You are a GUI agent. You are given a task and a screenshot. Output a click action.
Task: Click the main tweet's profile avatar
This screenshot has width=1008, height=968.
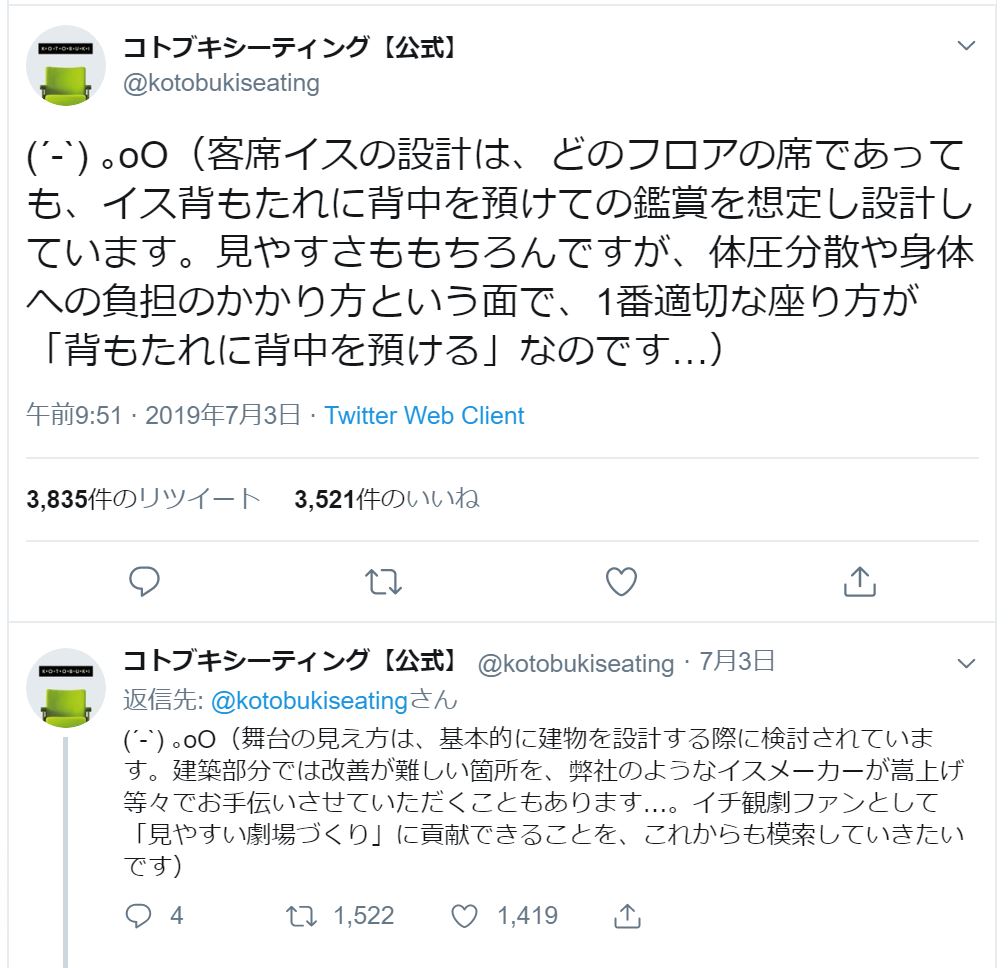point(66,66)
